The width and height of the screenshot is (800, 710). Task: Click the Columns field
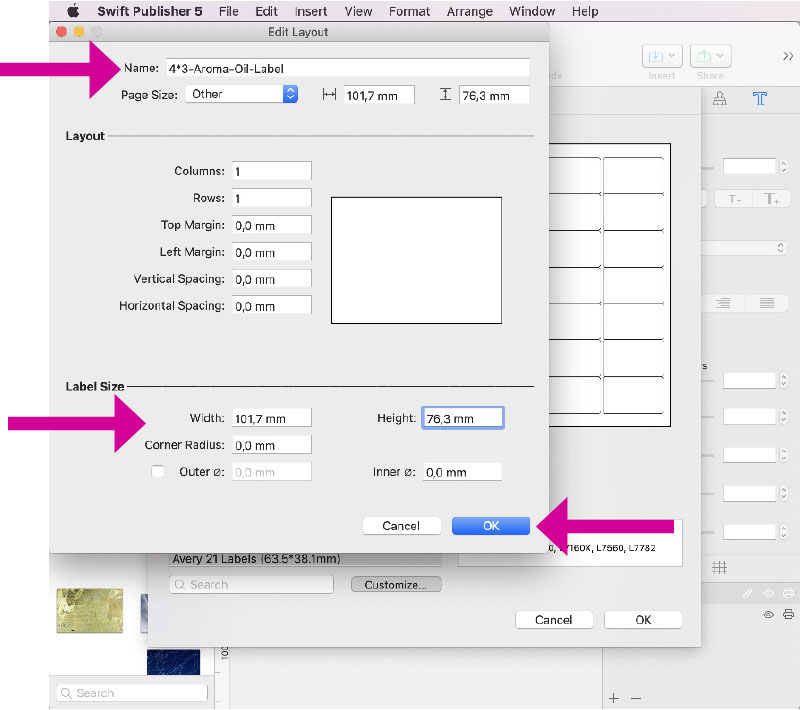coord(271,171)
